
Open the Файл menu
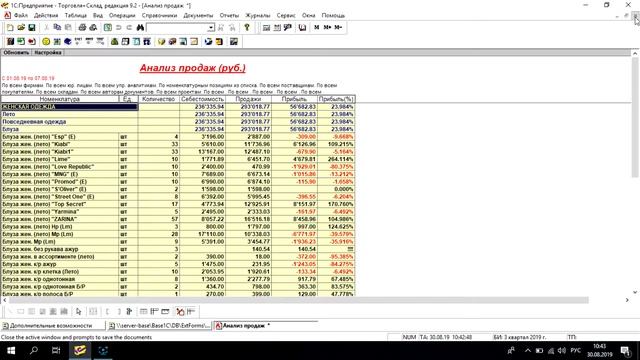tap(21, 15)
